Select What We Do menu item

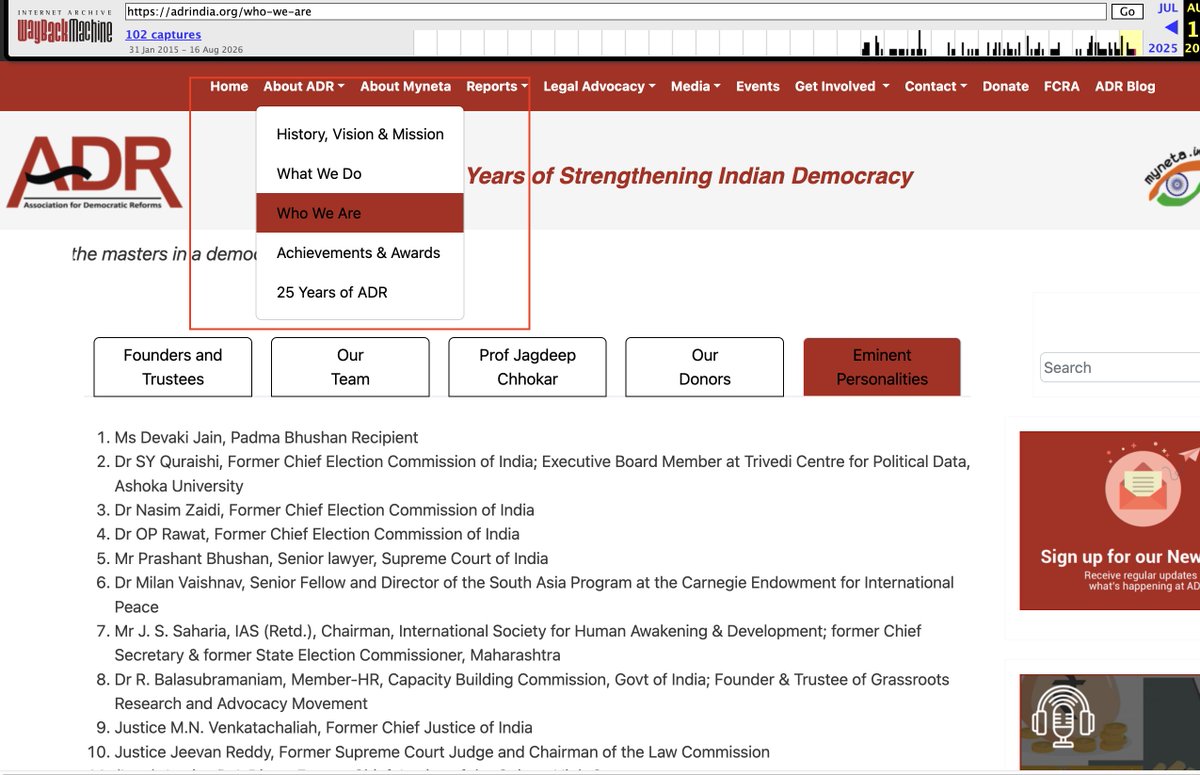click(360, 173)
